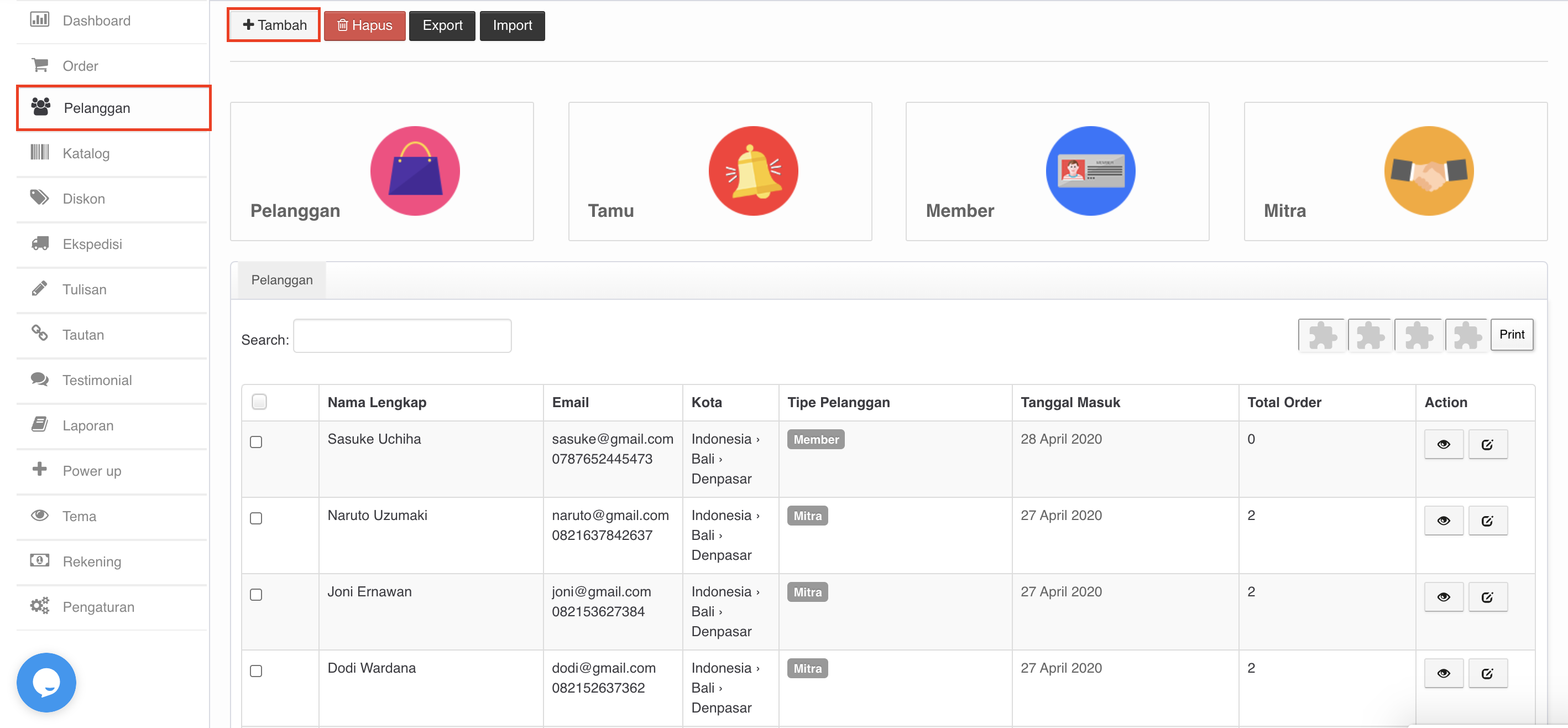Click the Search input field
Viewport: 1568px width, 728px height.
click(402, 336)
